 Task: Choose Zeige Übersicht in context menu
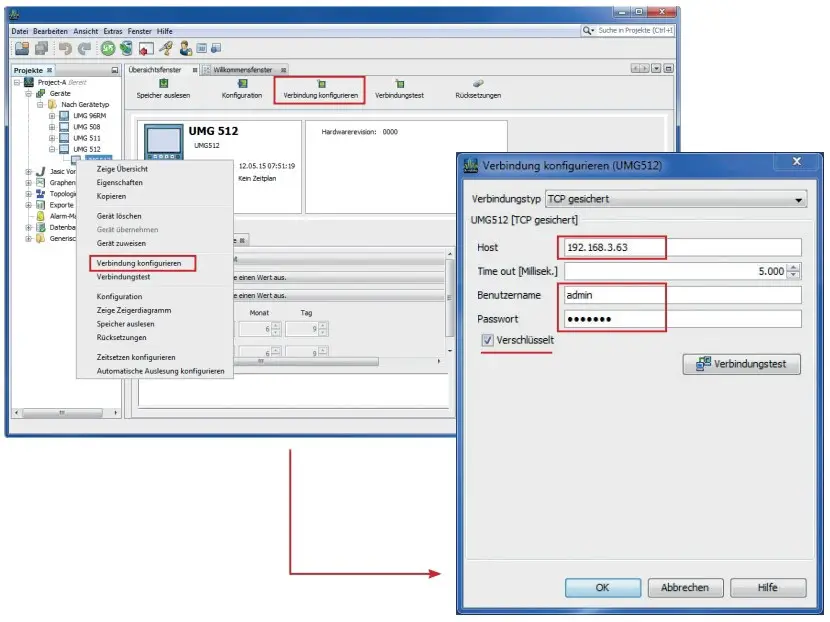122,169
